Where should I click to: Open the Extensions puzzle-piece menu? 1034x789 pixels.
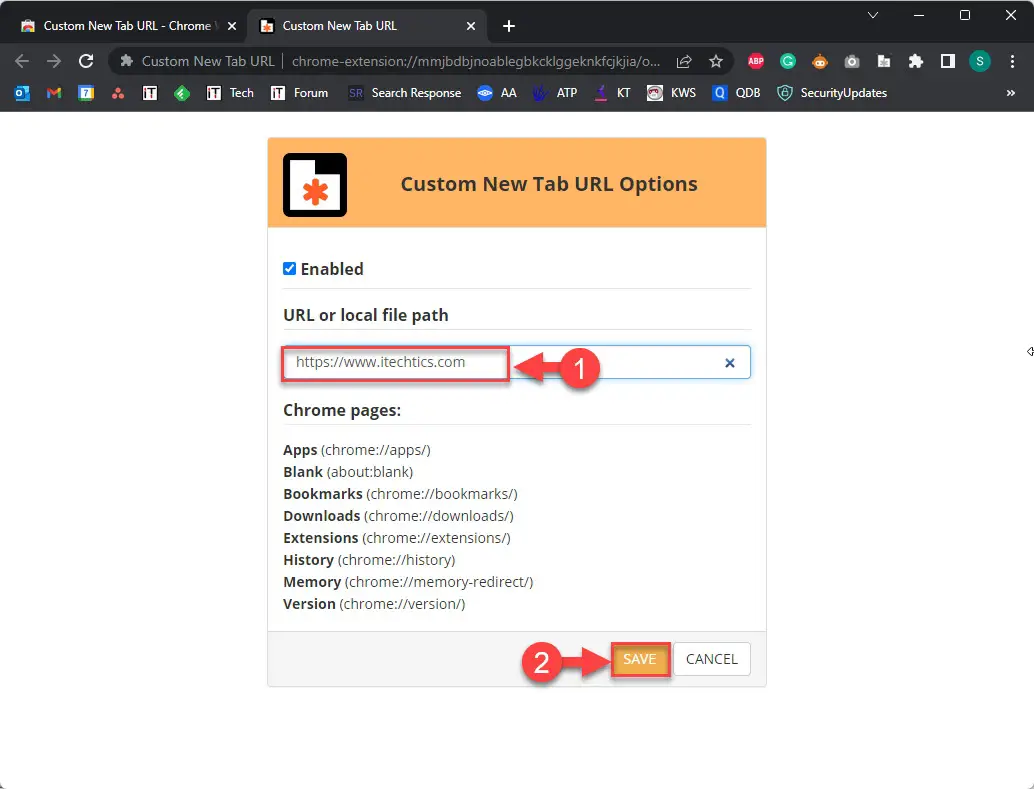916,61
